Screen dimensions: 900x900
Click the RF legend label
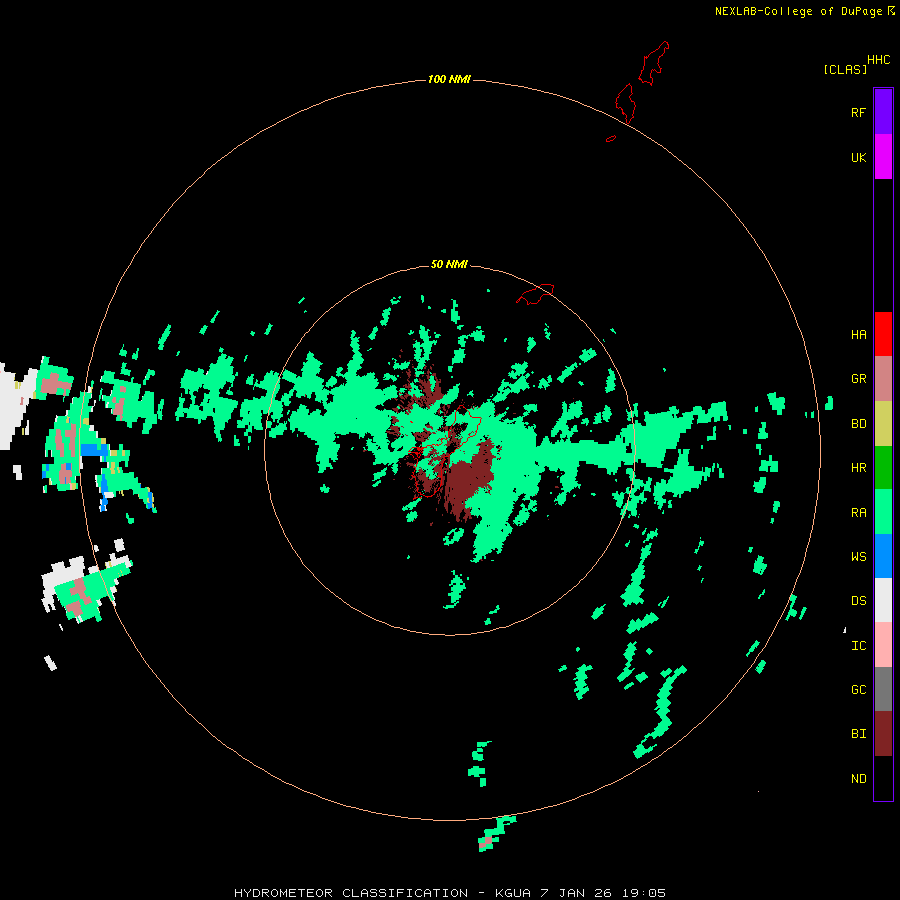[x=858, y=112]
